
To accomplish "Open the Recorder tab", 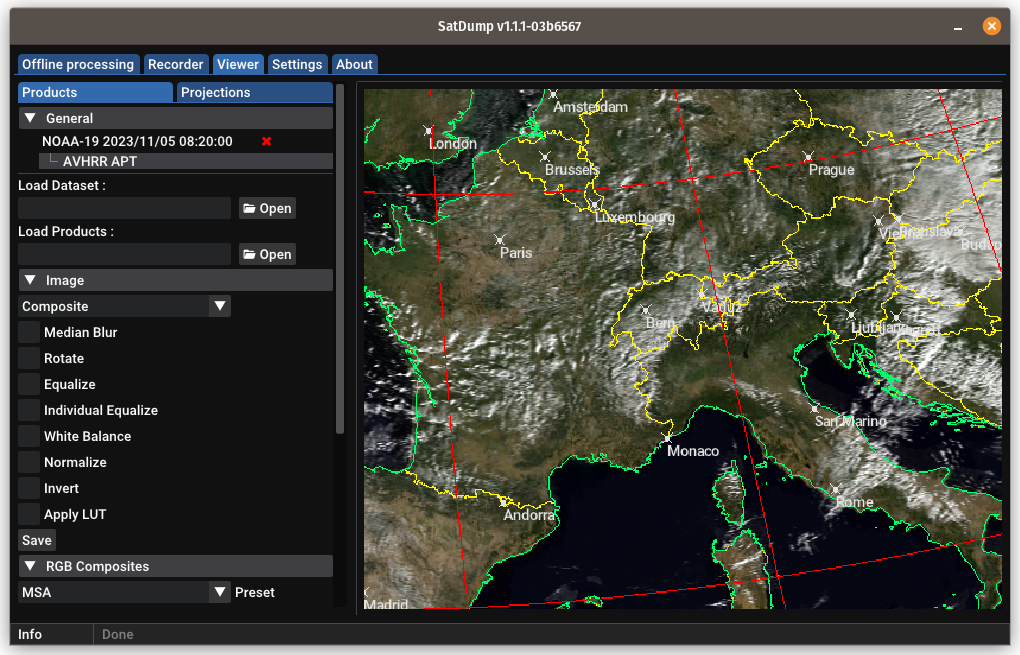I will pyautogui.click(x=176, y=64).
